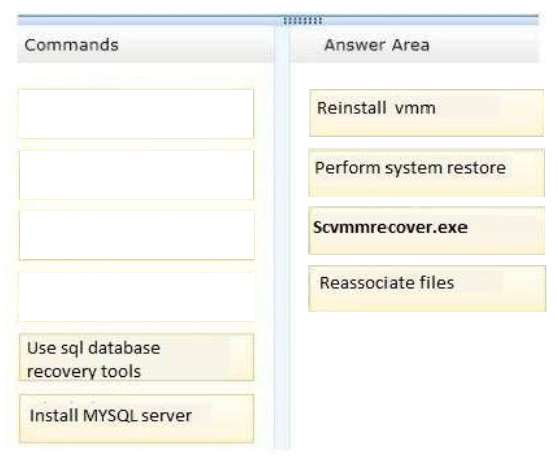This screenshot has width=558, height=466.
Task: Select the Perform system restore box
Action: click(426, 173)
